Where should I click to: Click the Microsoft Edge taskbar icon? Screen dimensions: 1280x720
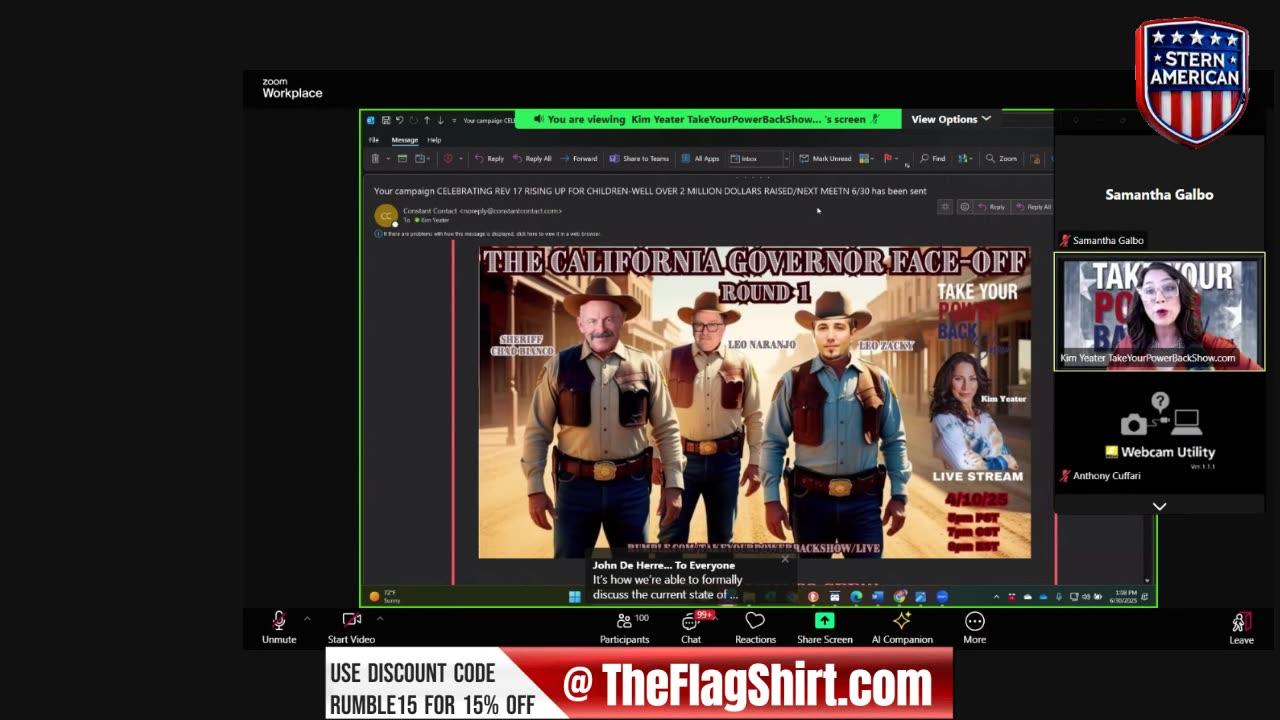coord(856,596)
